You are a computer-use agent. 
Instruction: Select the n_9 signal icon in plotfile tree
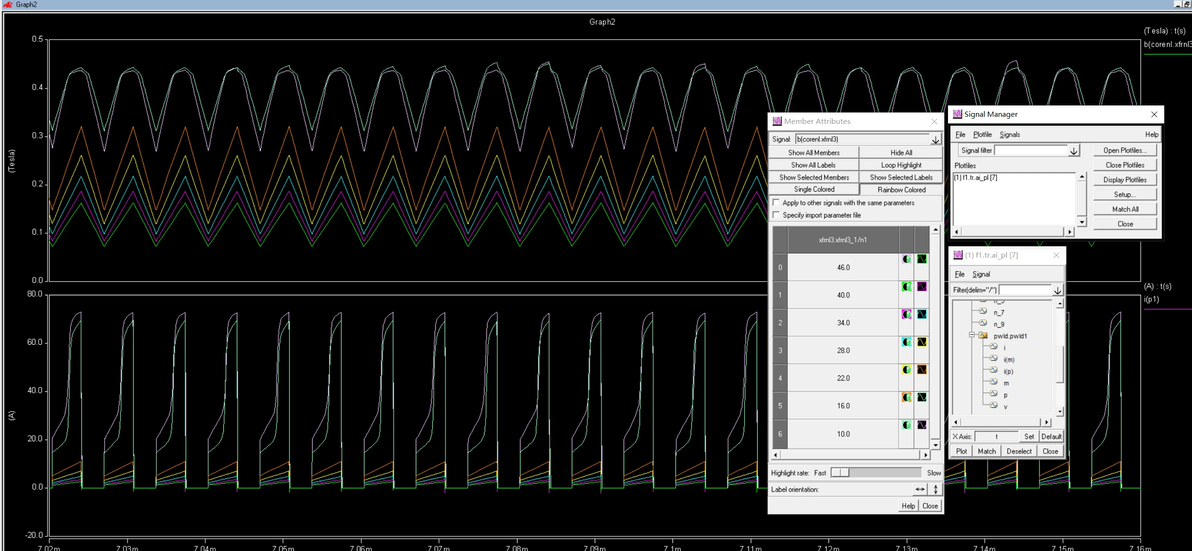coord(982,324)
